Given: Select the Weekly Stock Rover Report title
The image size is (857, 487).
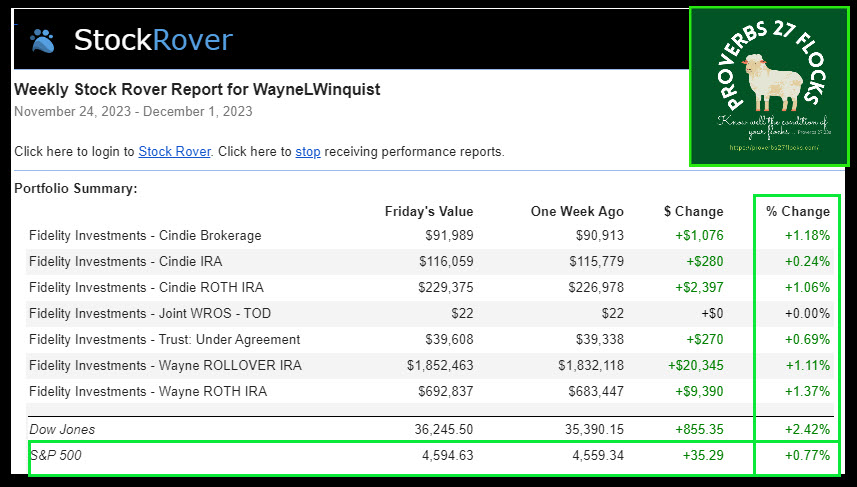Looking at the screenshot, I should point(197,90).
